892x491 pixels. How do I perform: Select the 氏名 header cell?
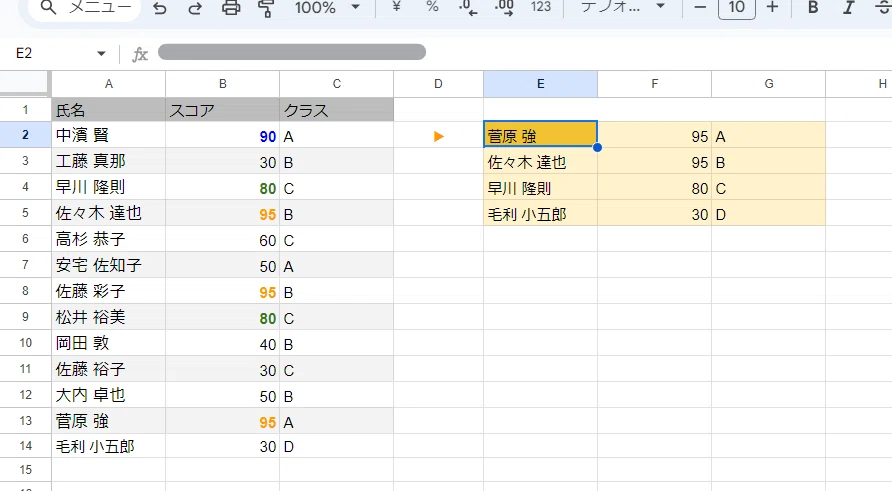click(x=109, y=110)
